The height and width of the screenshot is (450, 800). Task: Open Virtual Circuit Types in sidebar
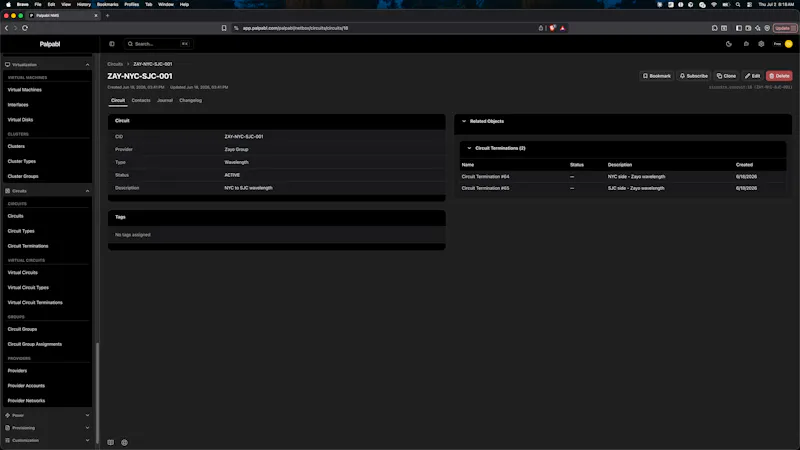[28, 288]
